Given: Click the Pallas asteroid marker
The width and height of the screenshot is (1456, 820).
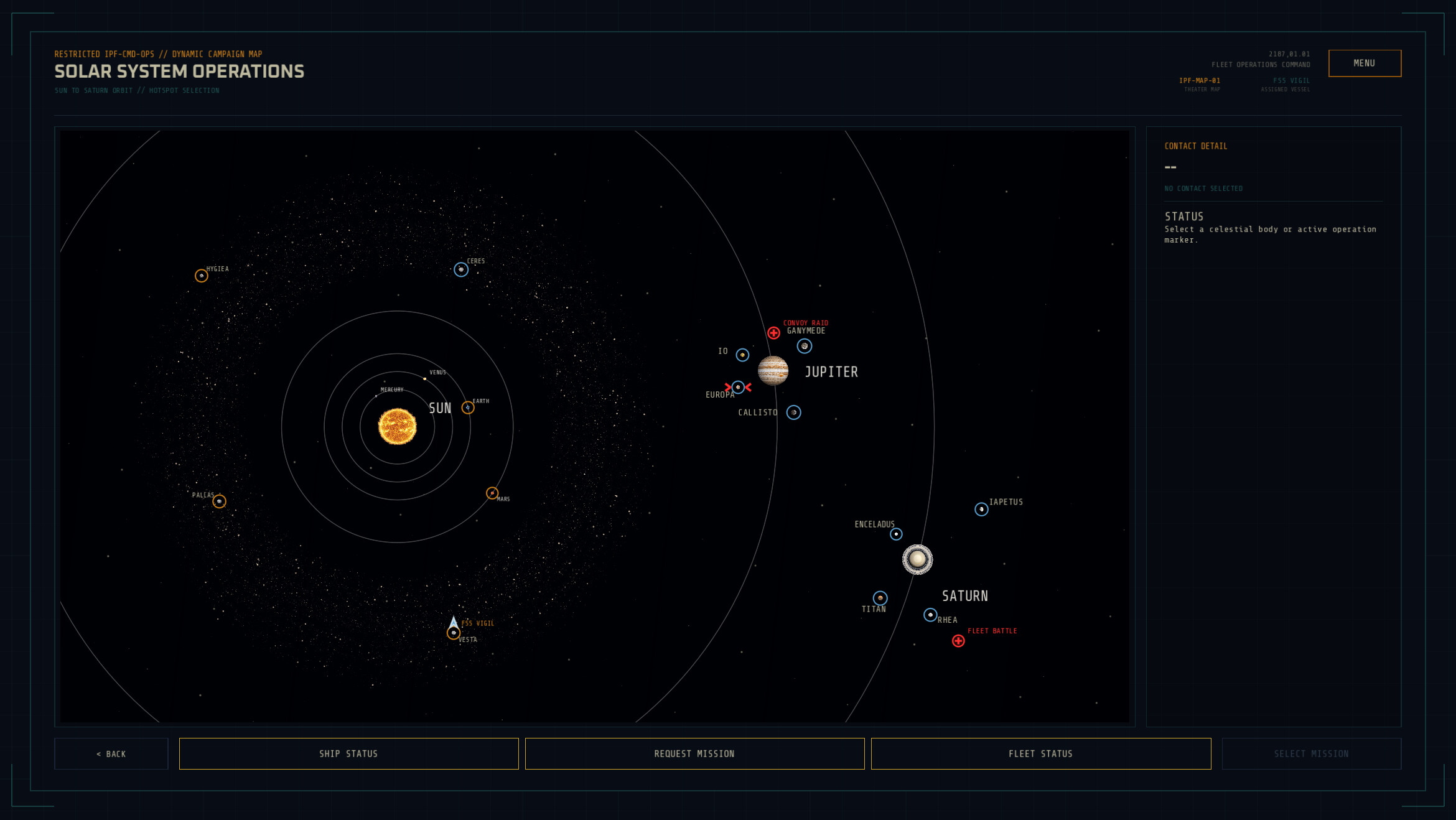Looking at the screenshot, I should click(x=219, y=501).
